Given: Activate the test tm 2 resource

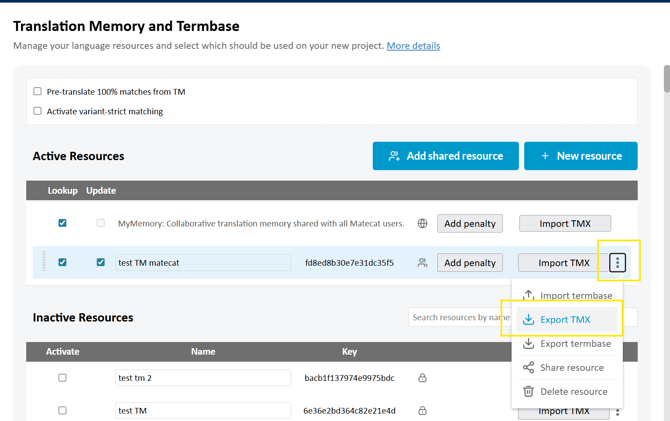Looking at the screenshot, I should (x=62, y=378).
